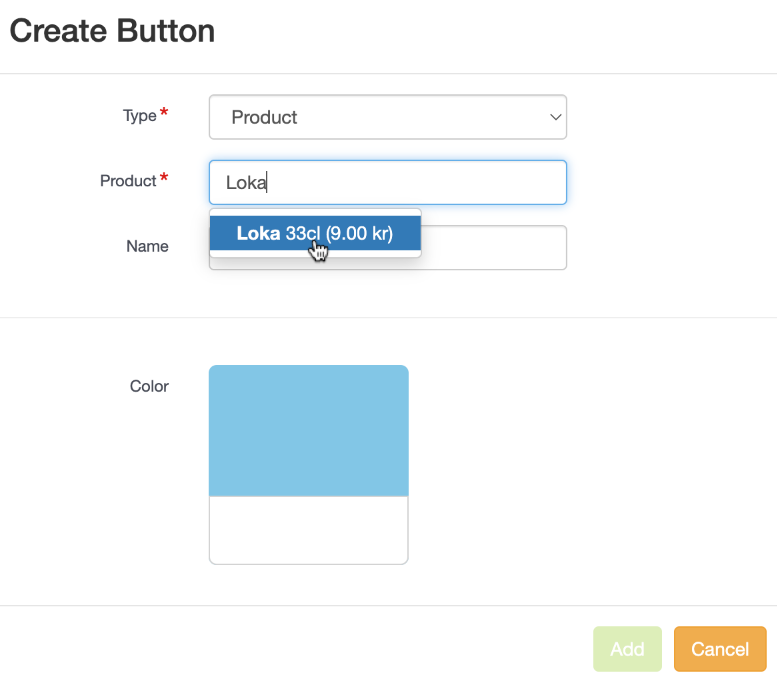Pick the light blue color swatch
The image size is (777, 685).
(x=309, y=431)
